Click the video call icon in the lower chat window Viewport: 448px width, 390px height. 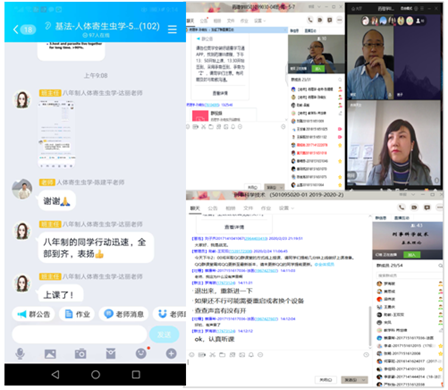[x=414, y=207]
